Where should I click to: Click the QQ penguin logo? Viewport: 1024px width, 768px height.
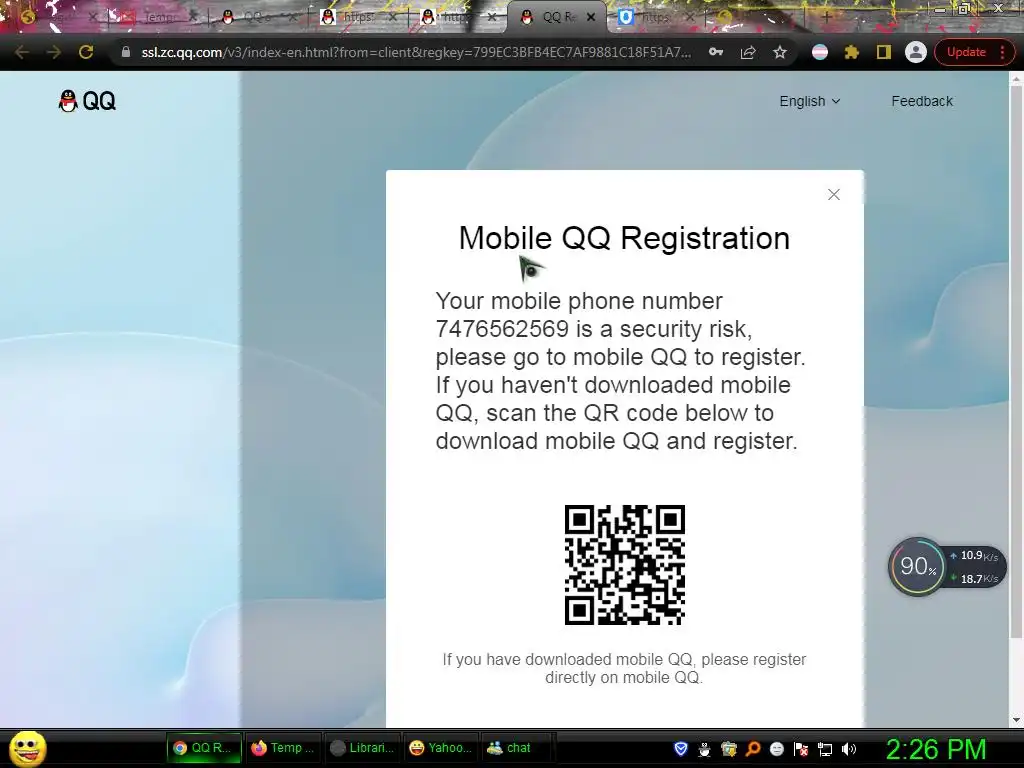point(87,101)
